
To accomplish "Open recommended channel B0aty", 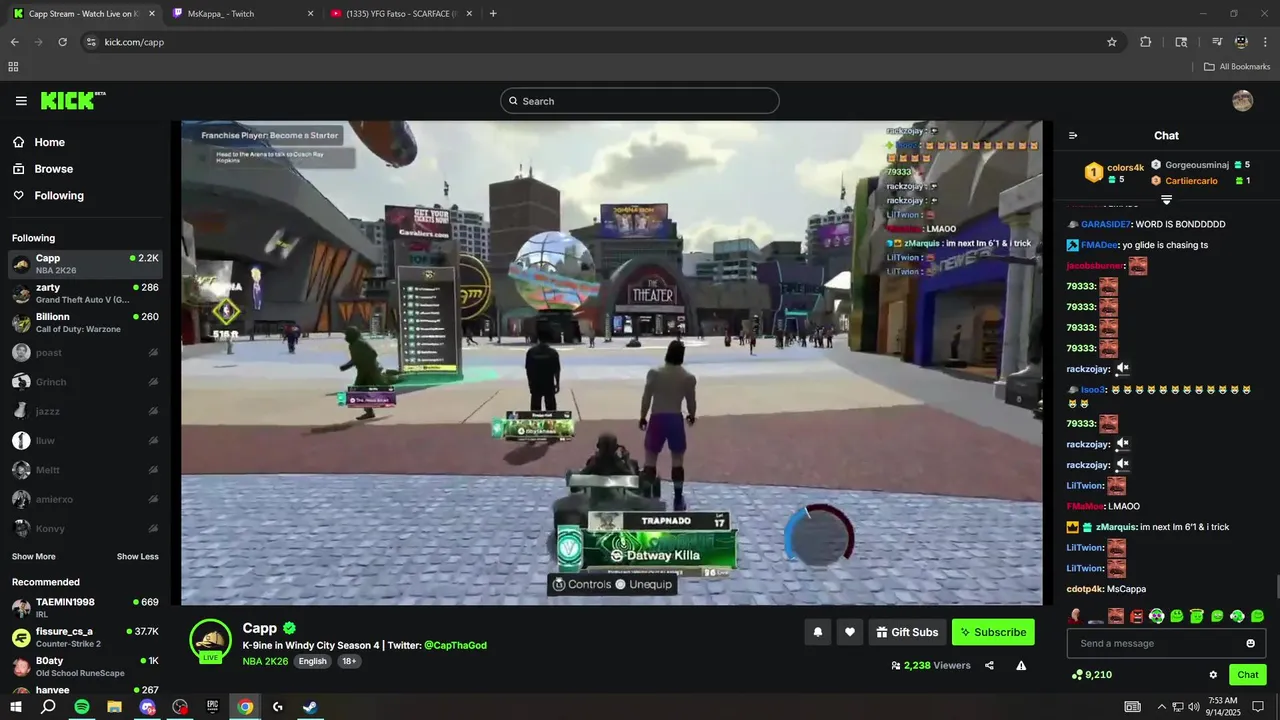I will click(x=85, y=667).
